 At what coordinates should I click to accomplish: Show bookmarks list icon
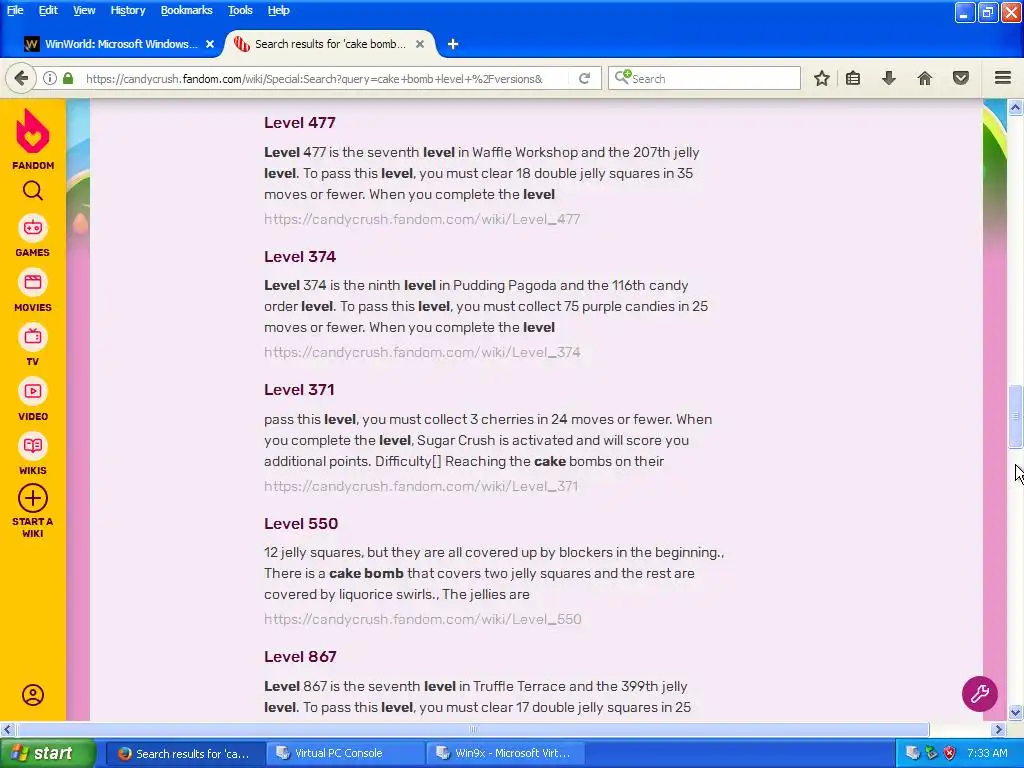(x=853, y=78)
